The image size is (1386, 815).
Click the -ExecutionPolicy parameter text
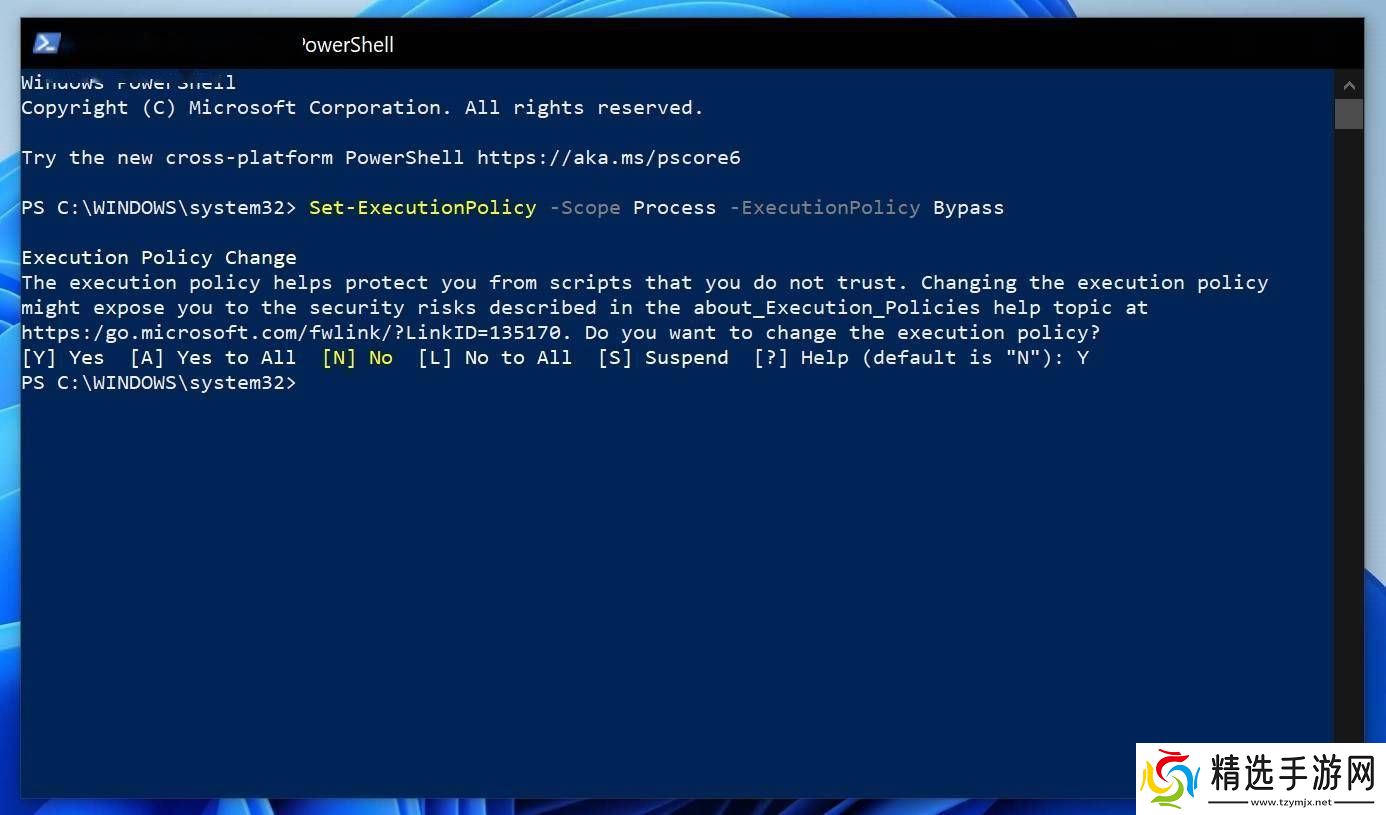pyautogui.click(x=824, y=208)
